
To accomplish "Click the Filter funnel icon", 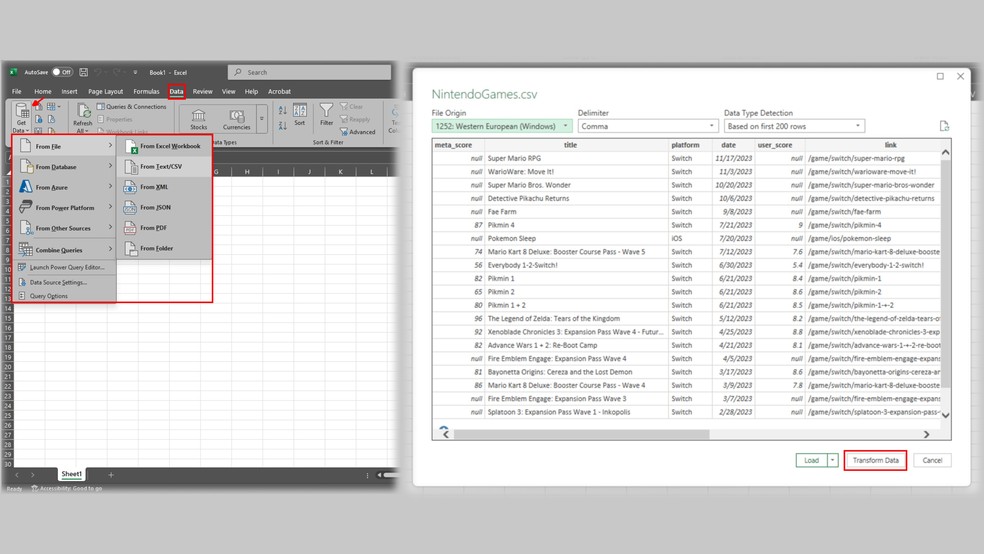I will [x=326, y=115].
